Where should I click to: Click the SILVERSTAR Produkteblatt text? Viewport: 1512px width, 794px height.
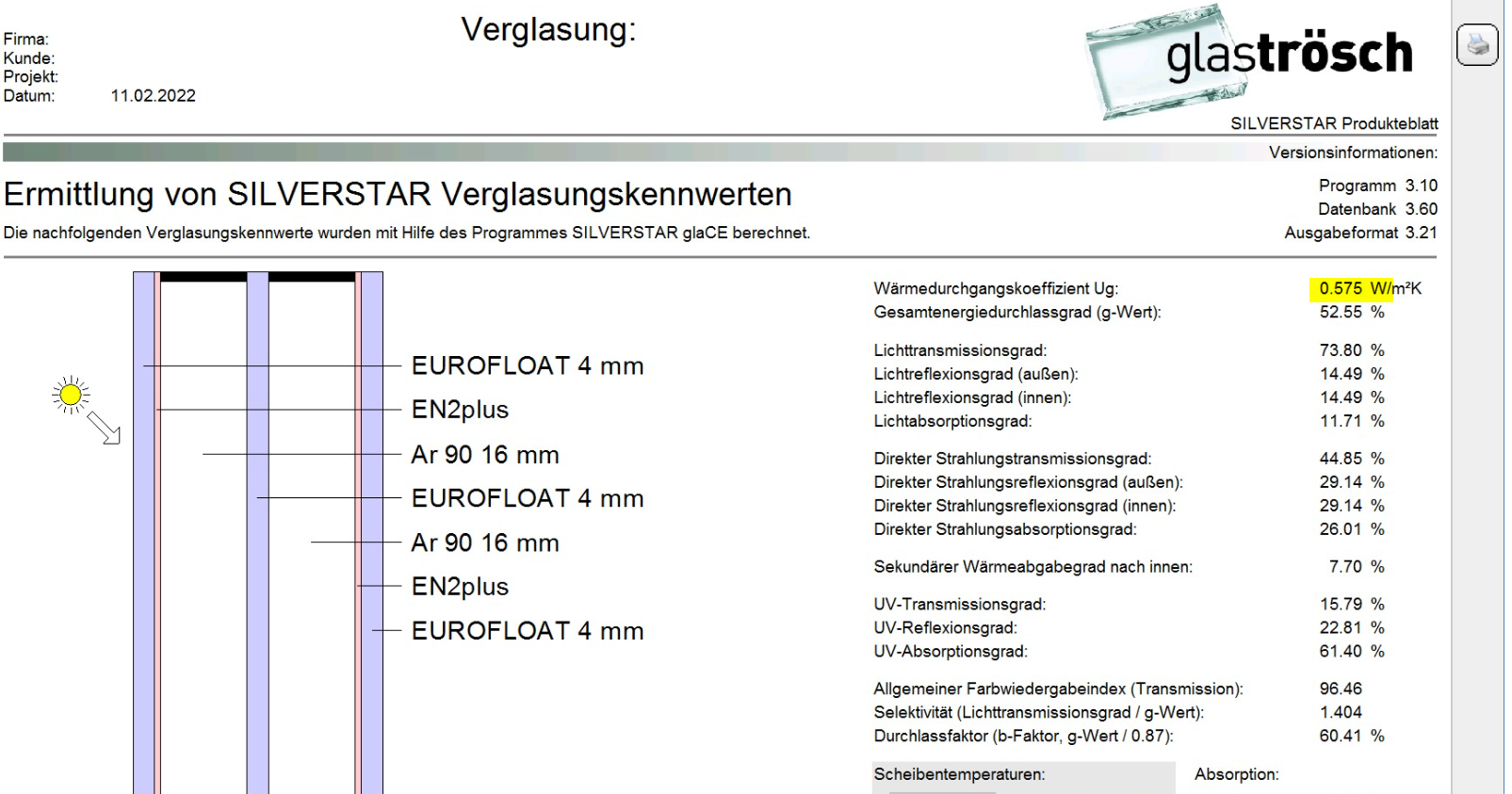click(1334, 123)
